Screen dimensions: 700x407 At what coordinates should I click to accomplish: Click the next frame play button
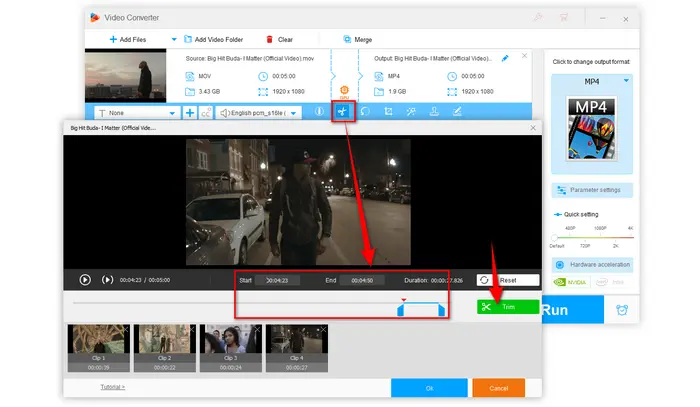pyautogui.click(x=107, y=280)
